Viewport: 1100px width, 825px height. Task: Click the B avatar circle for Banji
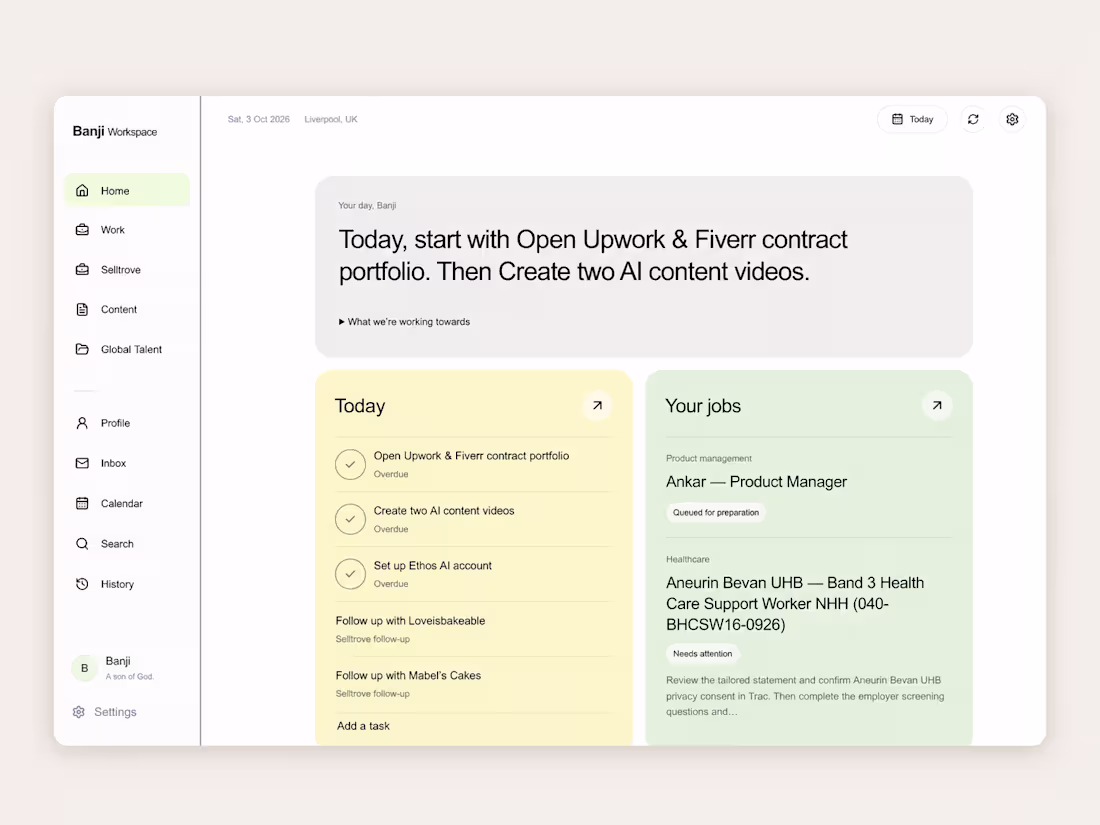tap(85, 668)
